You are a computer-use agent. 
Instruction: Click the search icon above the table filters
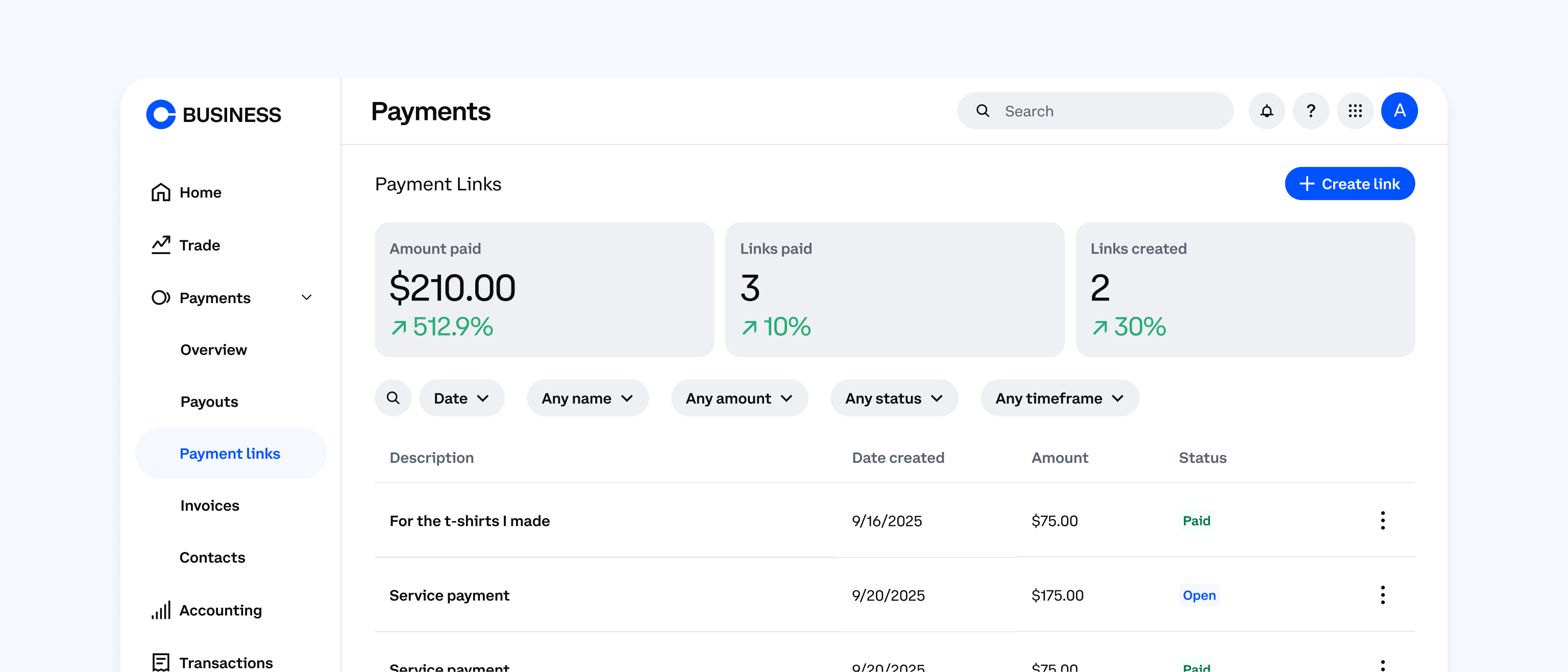(x=393, y=397)
